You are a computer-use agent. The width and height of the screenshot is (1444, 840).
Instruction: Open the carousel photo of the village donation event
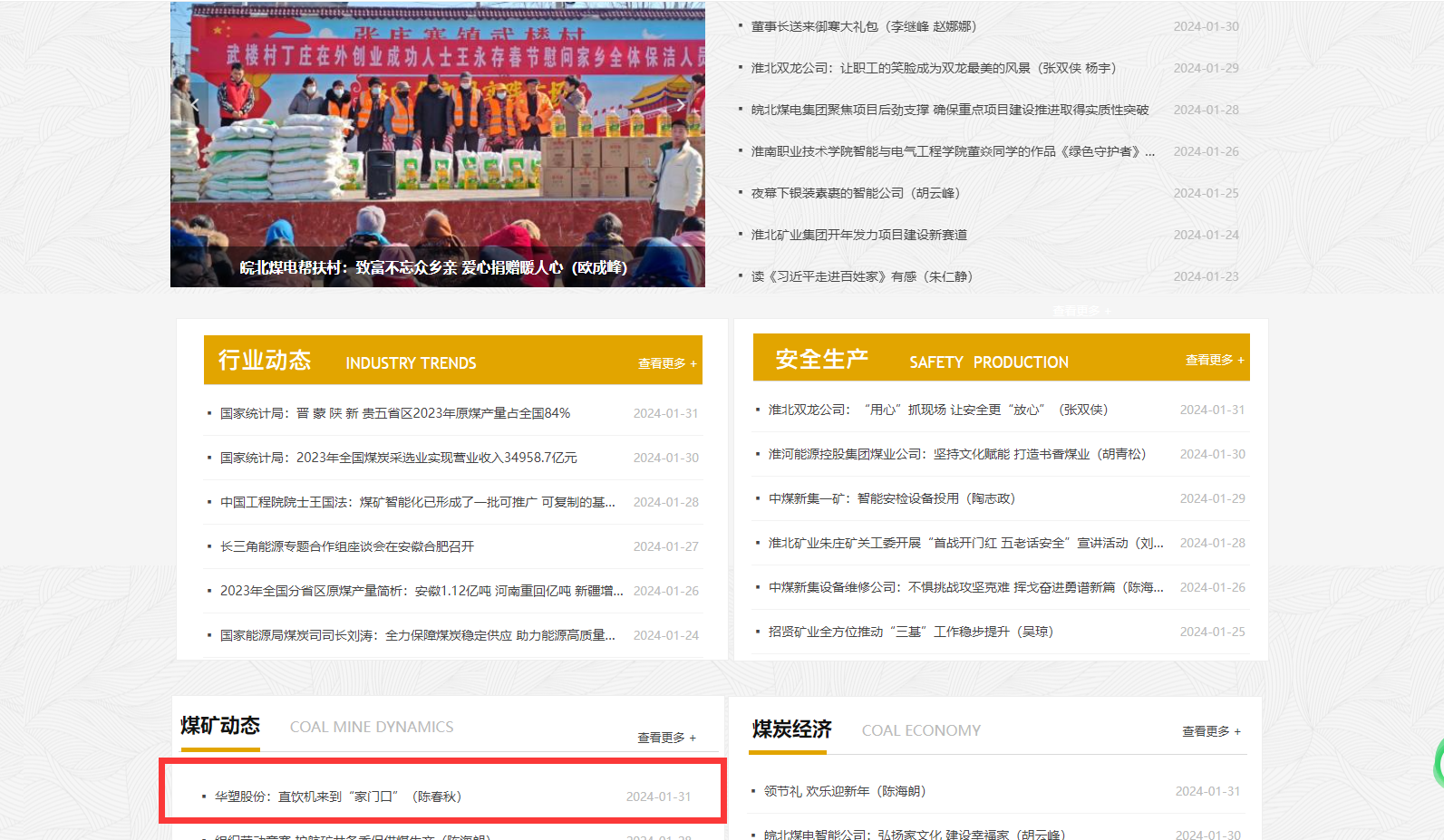pyautogui.click(x=437, y=136)
